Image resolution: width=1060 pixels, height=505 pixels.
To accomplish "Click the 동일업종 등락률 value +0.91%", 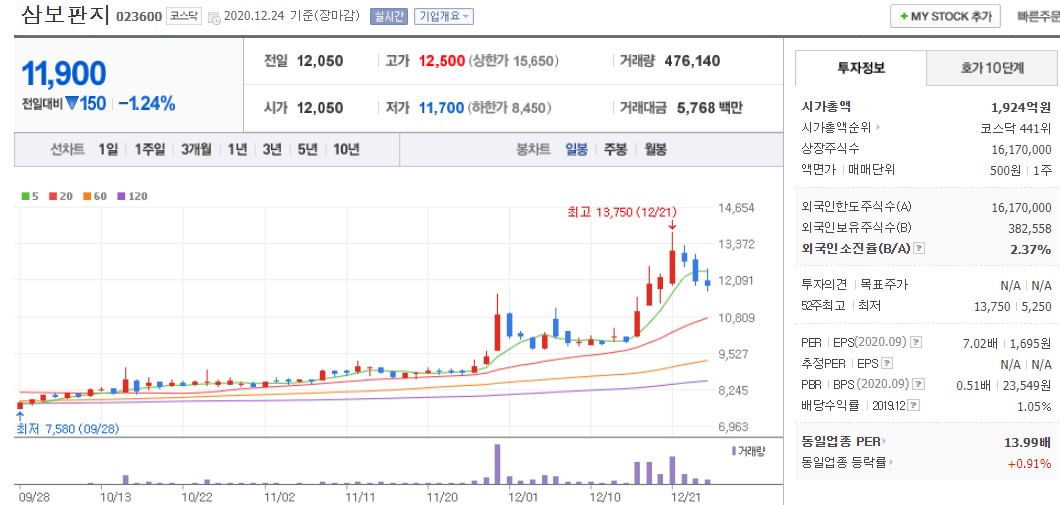I will coord(1030,464).
